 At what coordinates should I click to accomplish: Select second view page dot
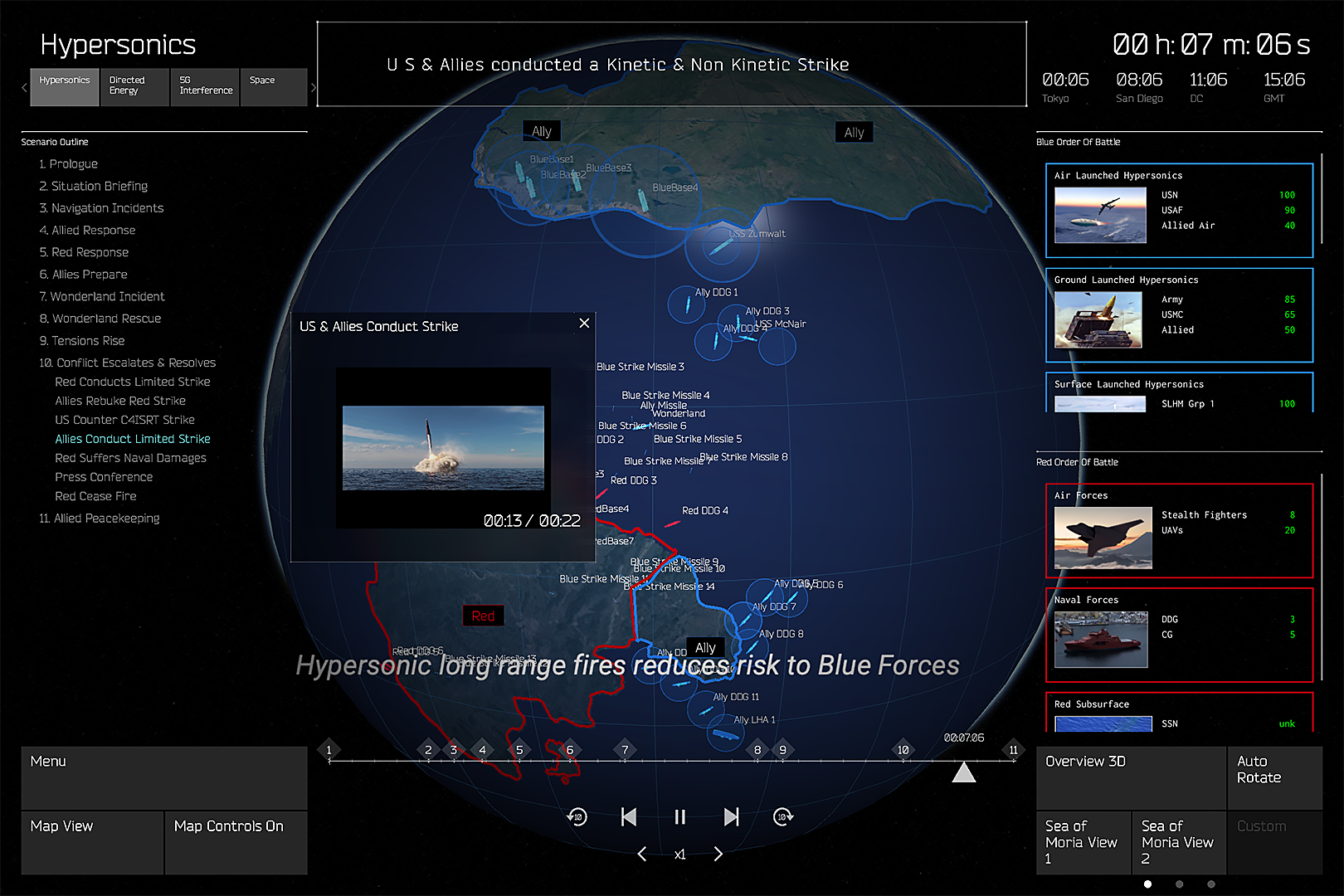(x=1179, y=884)
